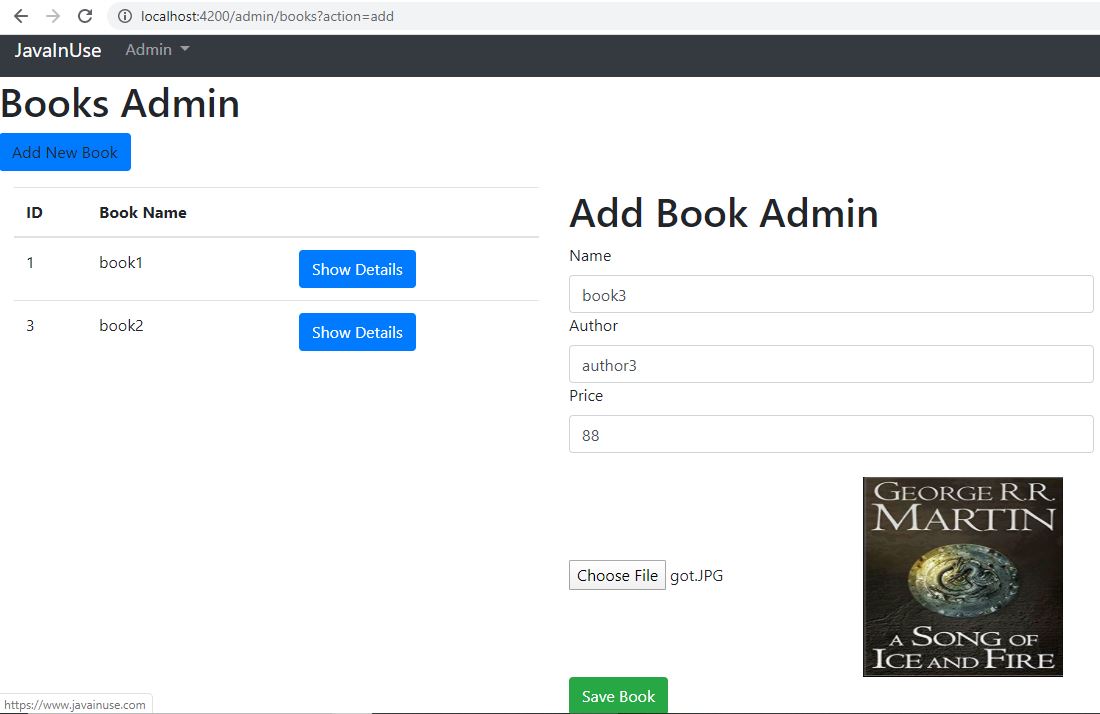Click the 'got.JPG' file name text
Viewport: 1100px width, 714px height.
point(696,576)
